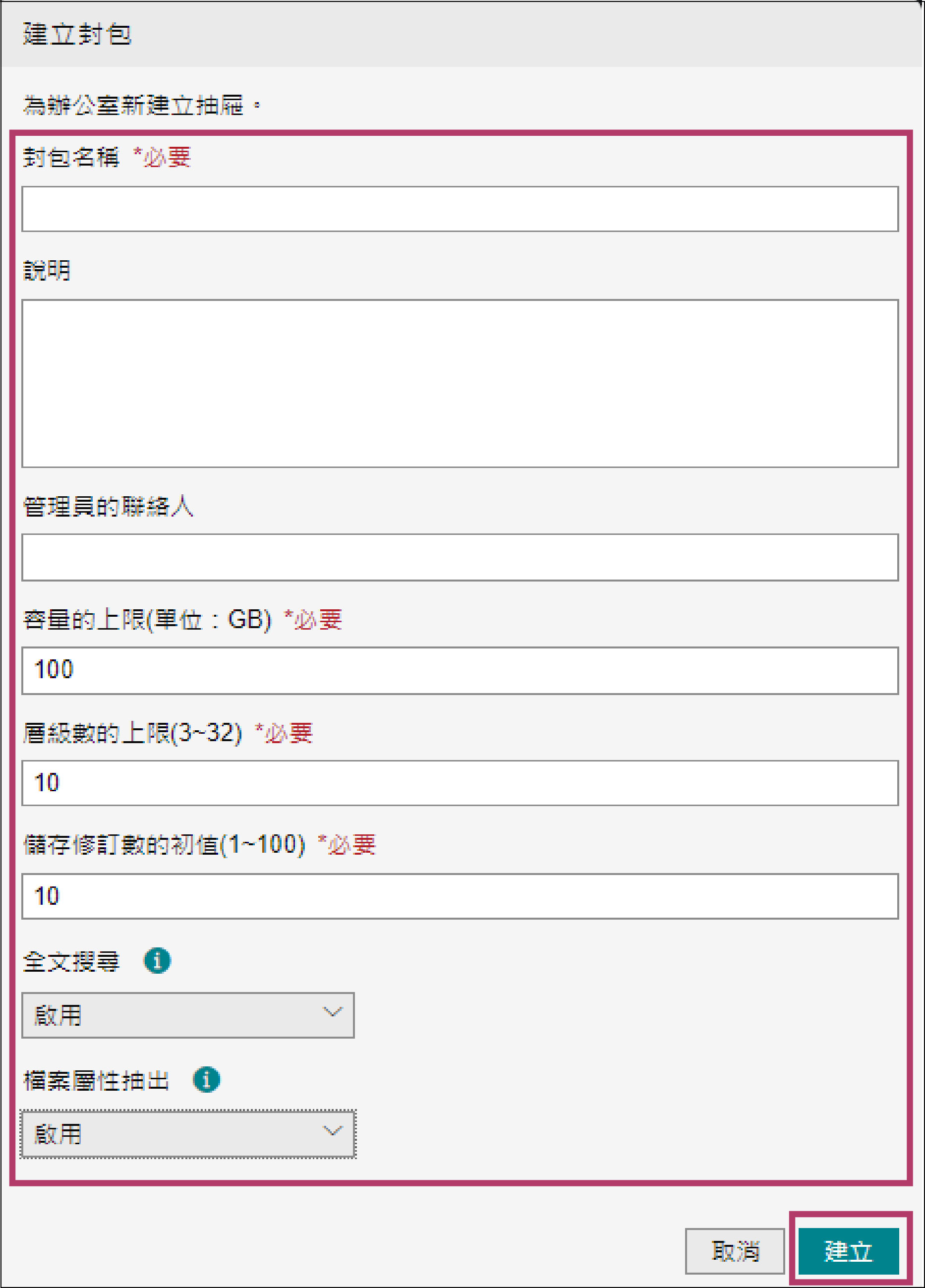925x1288 pixels.
Task: Open the 檔案屬性抽出 dropdown
Action: [188, 1134]
